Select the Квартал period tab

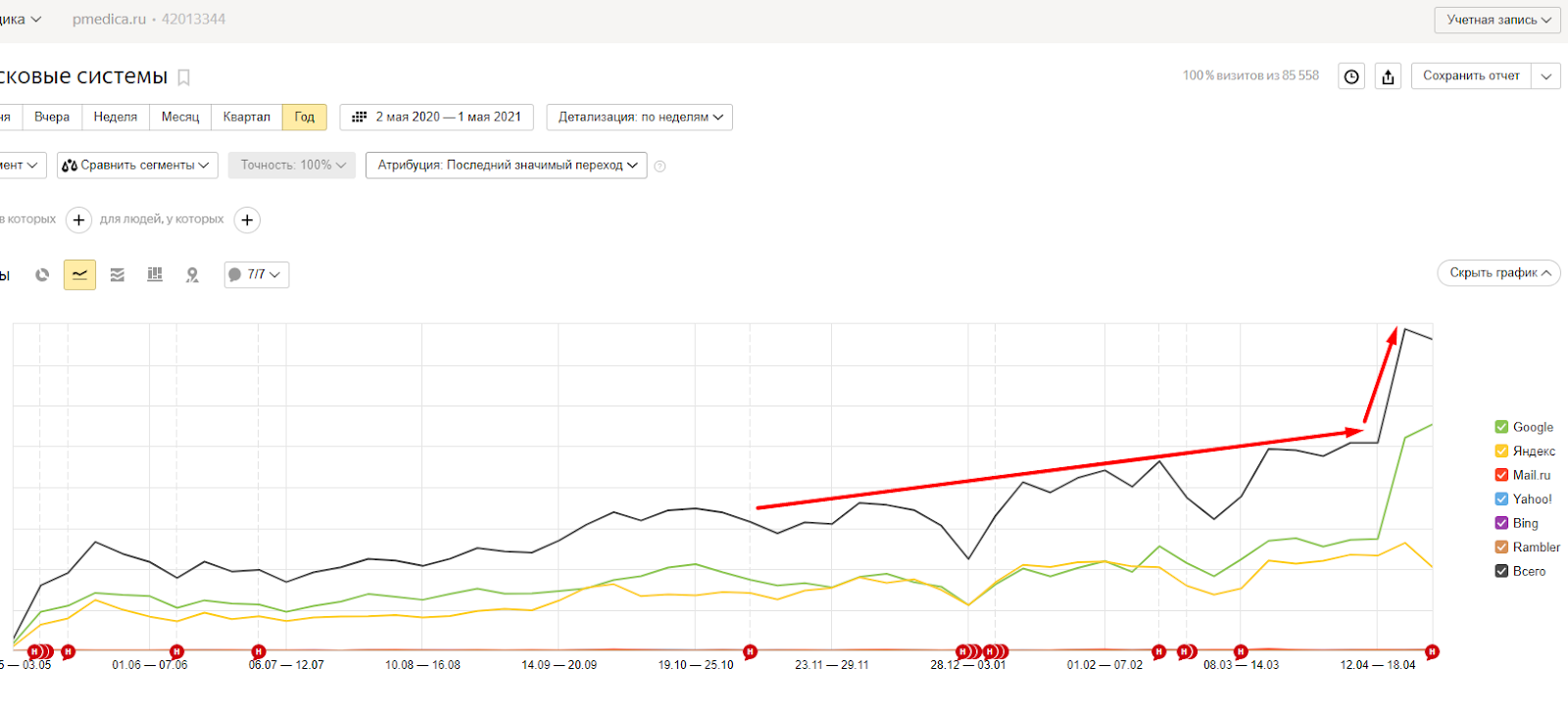(246, 117)
